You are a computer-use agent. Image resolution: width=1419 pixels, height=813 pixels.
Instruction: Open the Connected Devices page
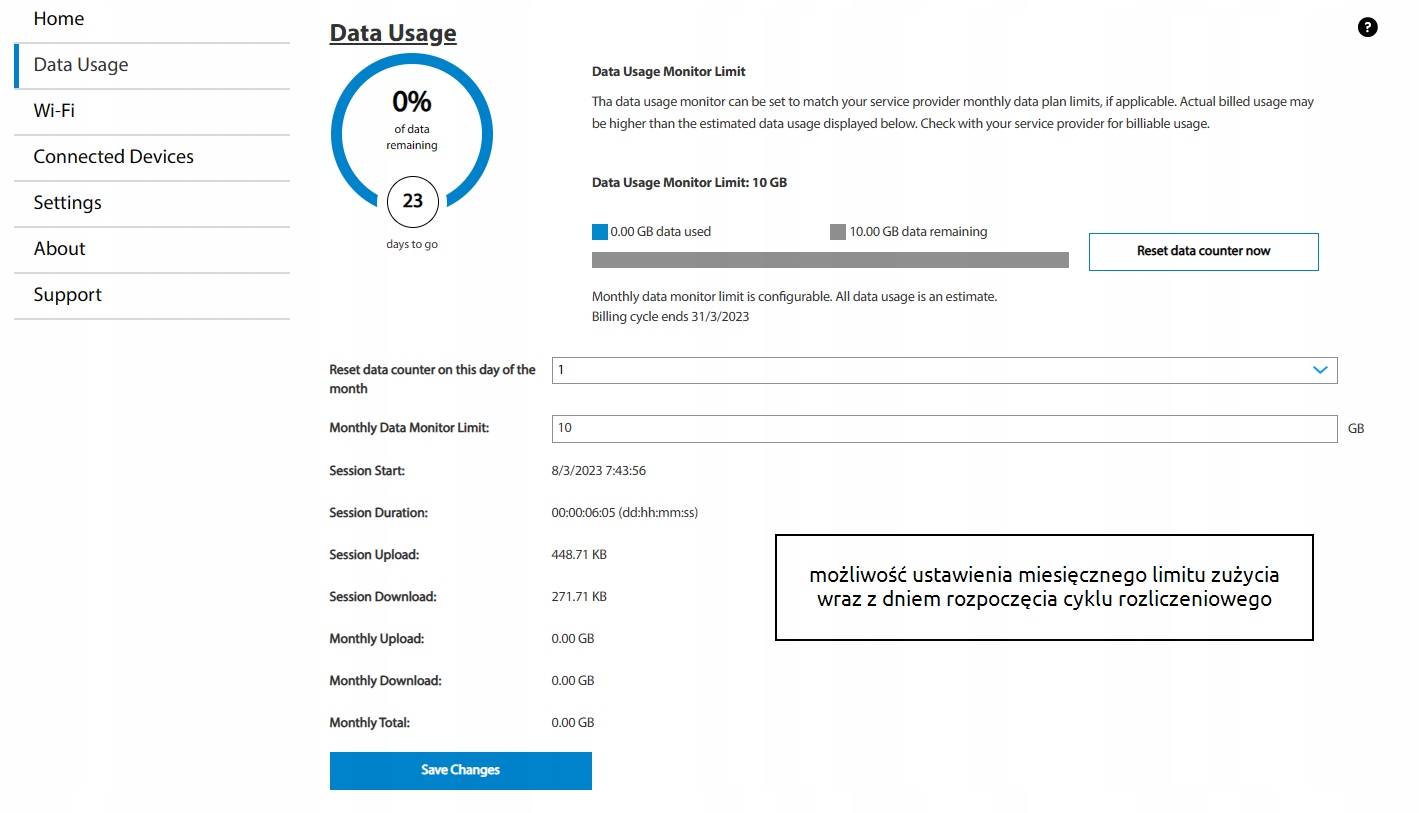113,157
